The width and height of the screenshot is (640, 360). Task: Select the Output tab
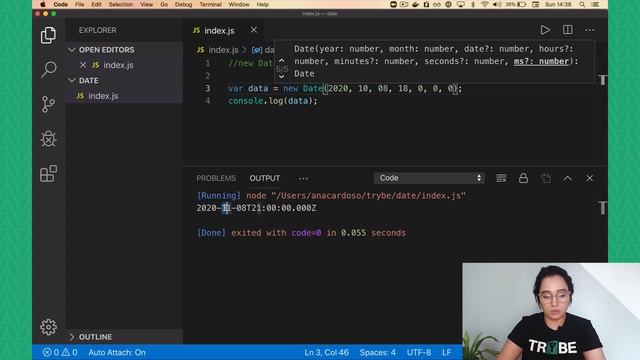264,178
